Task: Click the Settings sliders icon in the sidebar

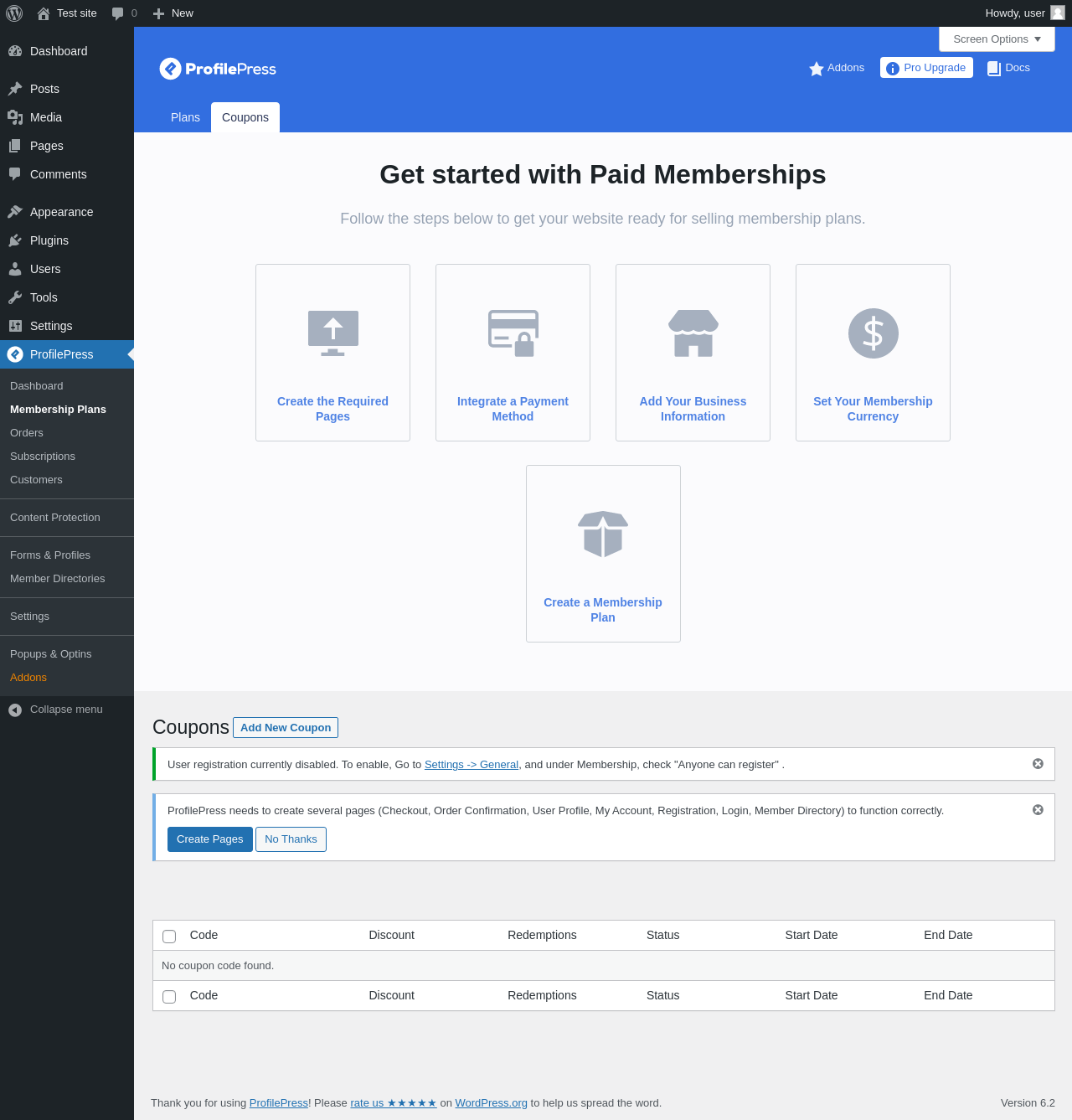Action: tap(15, 326)
